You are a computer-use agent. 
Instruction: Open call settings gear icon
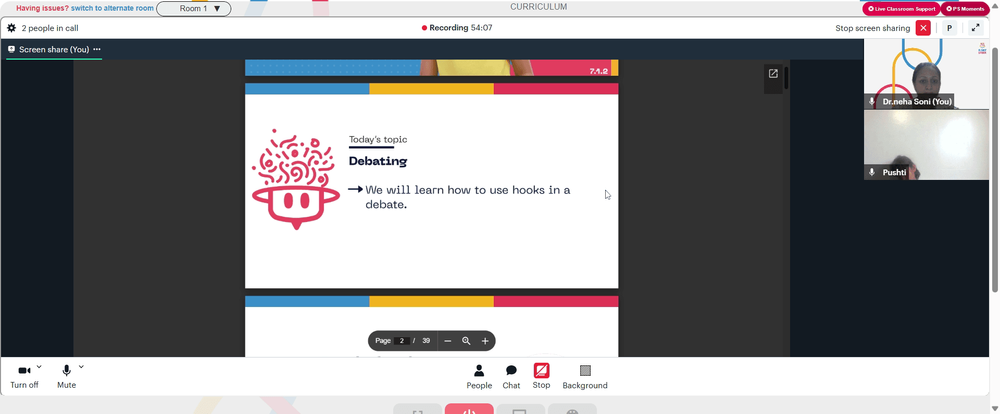coord(11,28)
